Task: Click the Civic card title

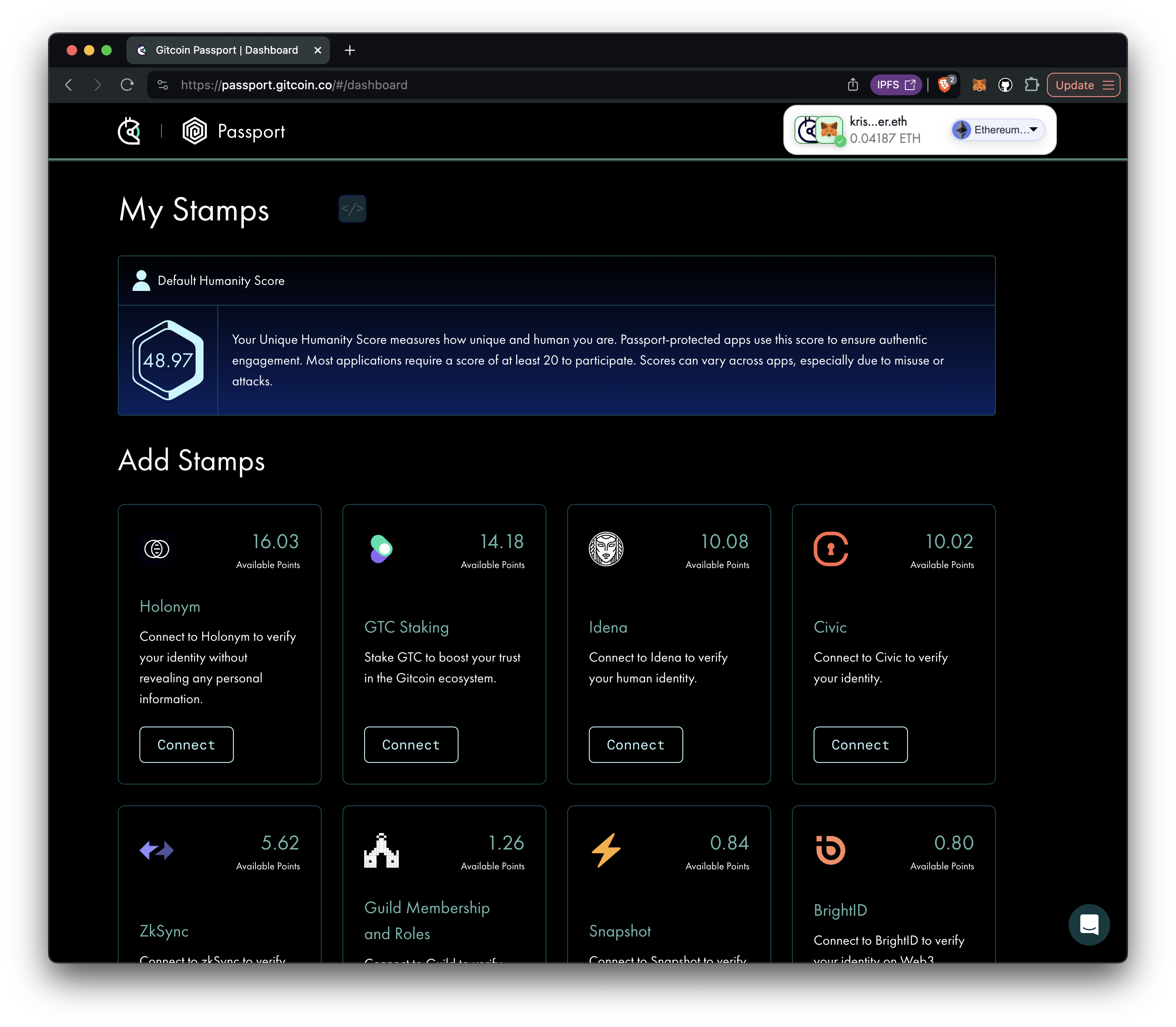Action: [830, 627]
